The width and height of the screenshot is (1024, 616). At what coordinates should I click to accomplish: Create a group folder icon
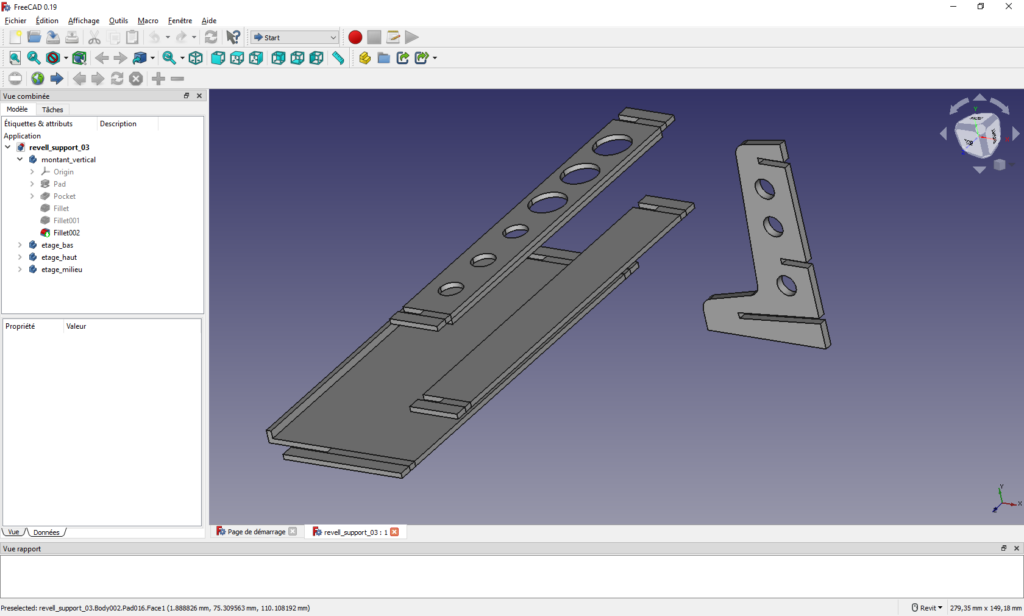coord(383,58)
